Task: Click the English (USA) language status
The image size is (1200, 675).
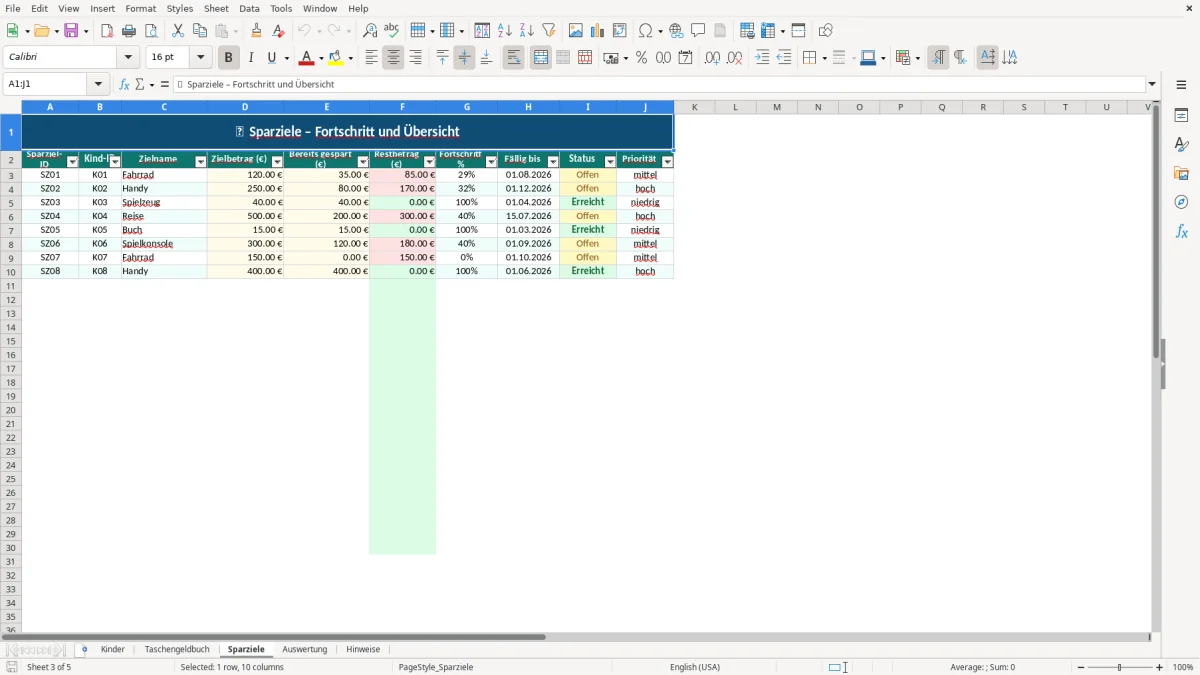Action: pos(695,667)
